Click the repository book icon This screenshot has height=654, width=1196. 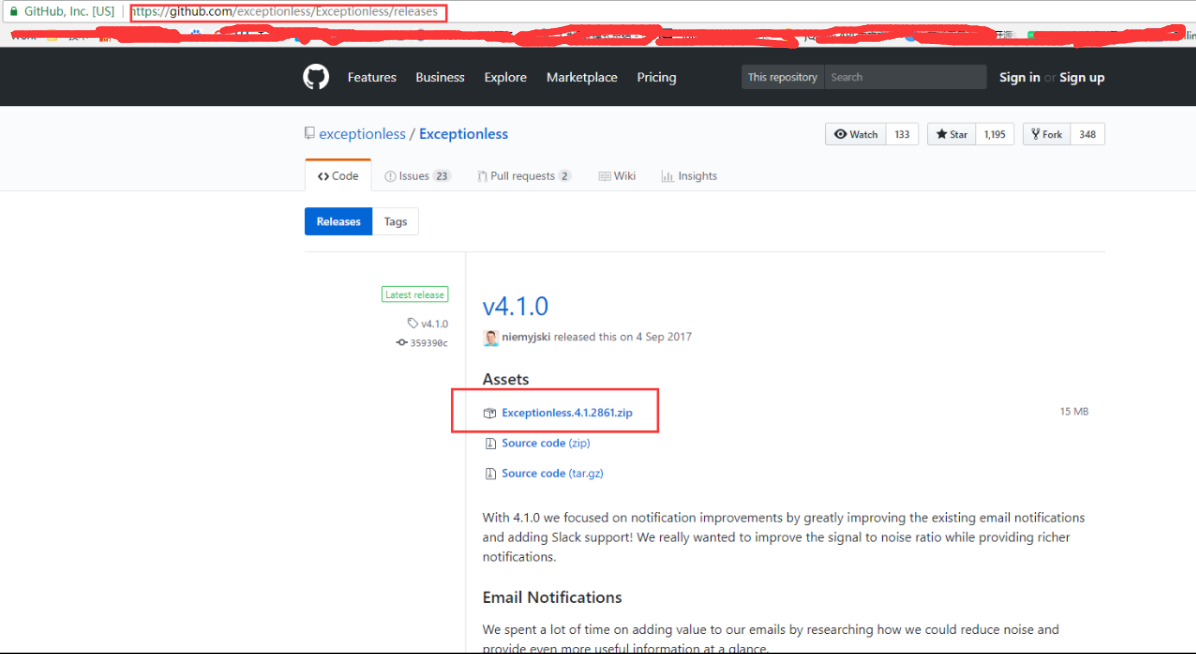309,134
